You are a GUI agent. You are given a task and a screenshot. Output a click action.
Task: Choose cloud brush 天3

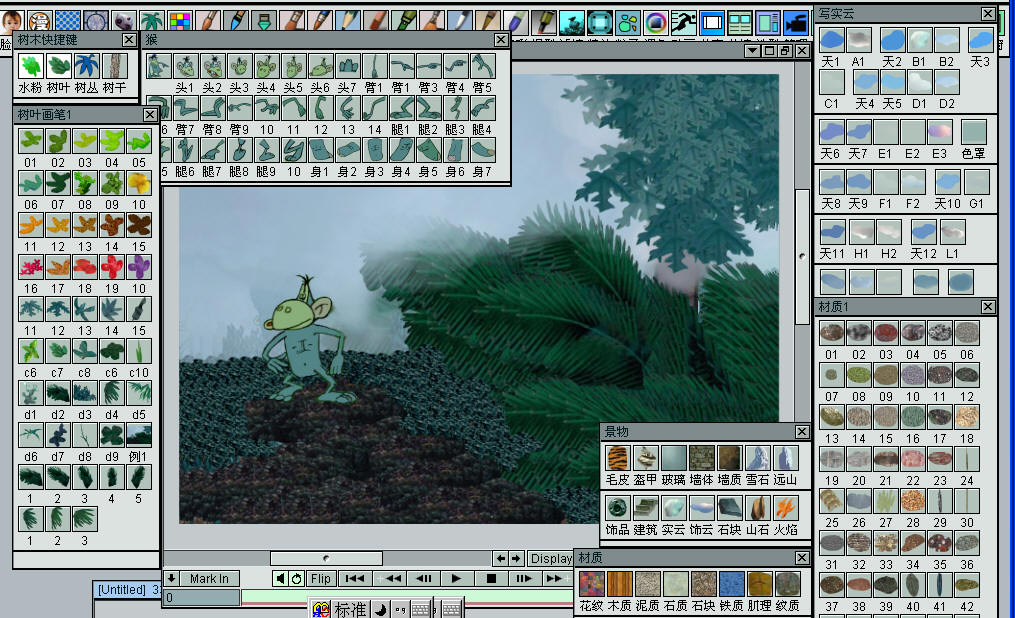point(981,40)
